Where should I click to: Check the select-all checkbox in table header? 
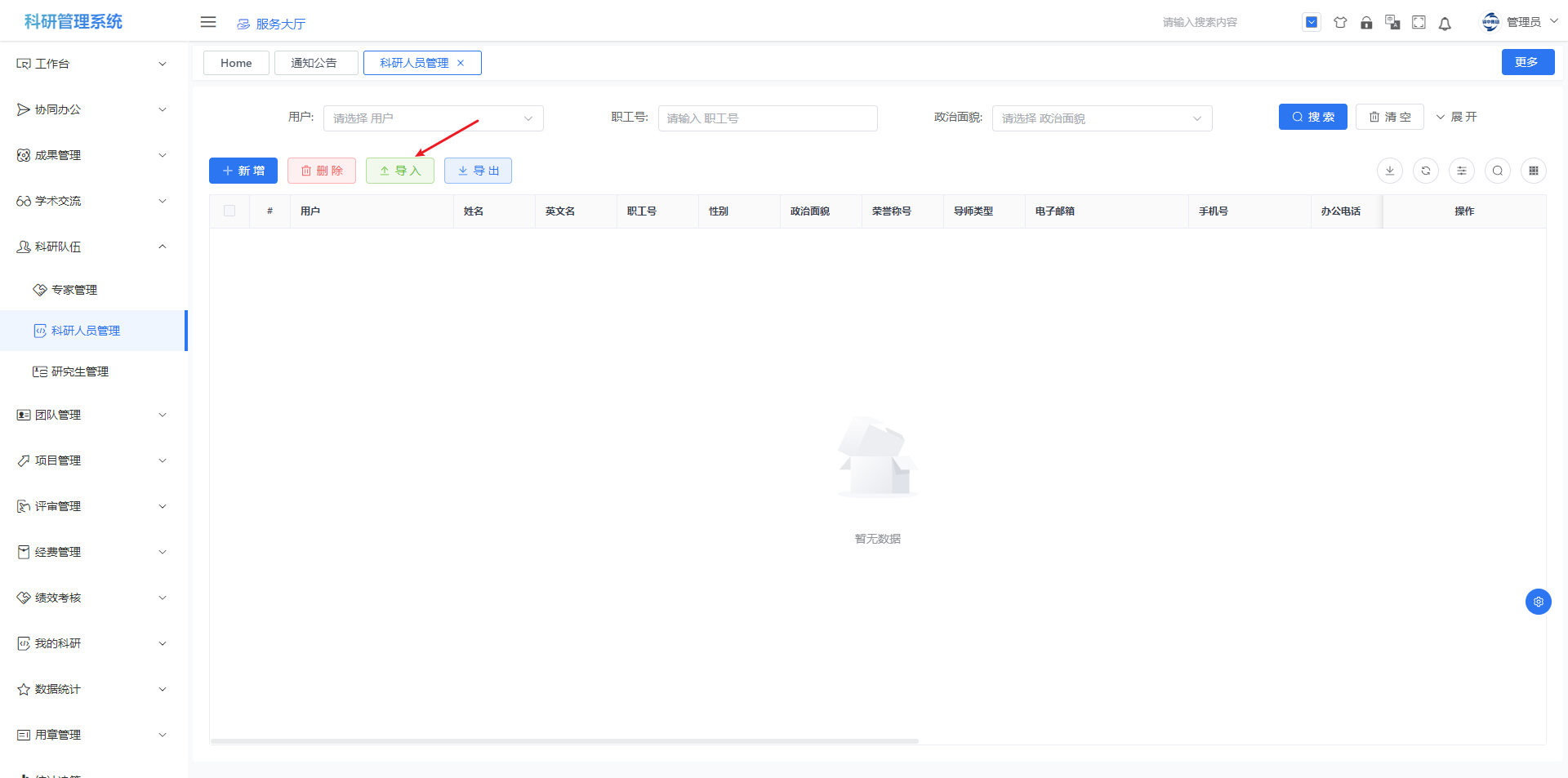229,211
